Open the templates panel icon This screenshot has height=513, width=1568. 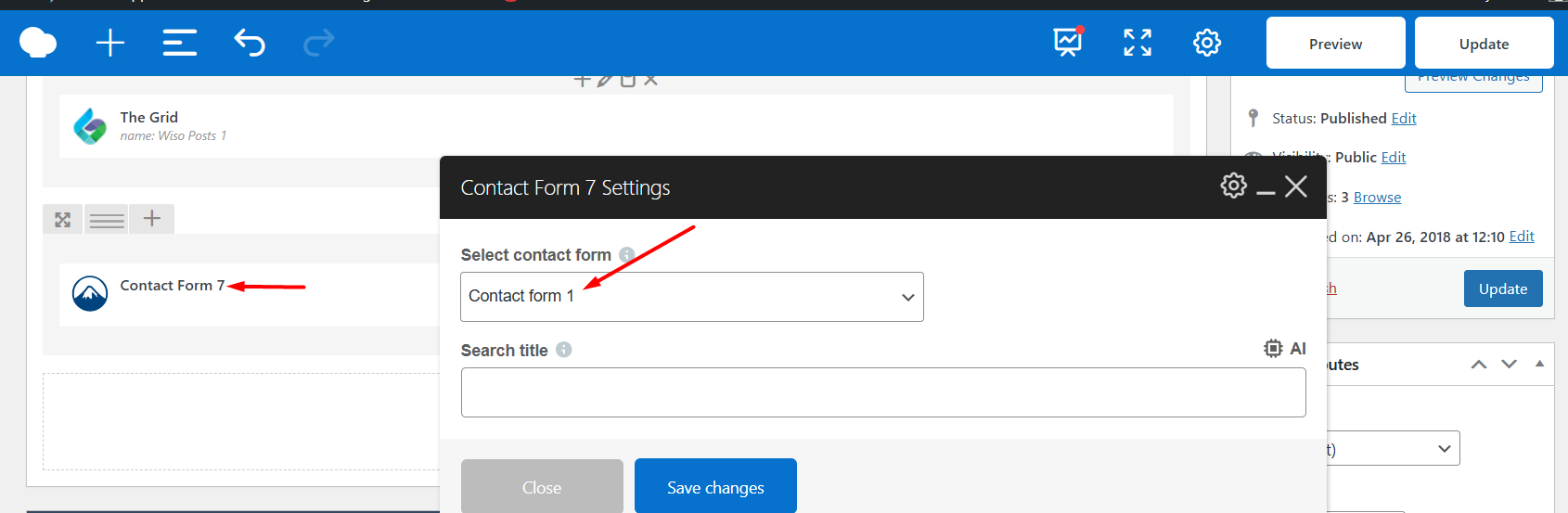(180, 43)
